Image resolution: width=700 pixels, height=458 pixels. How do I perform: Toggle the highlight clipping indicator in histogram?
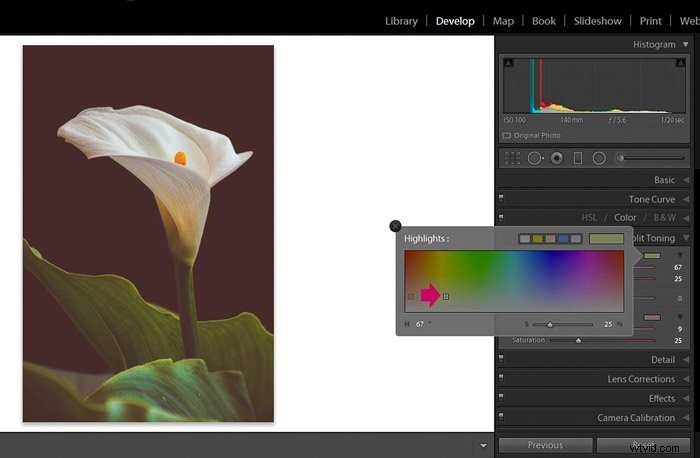(680, 63)
